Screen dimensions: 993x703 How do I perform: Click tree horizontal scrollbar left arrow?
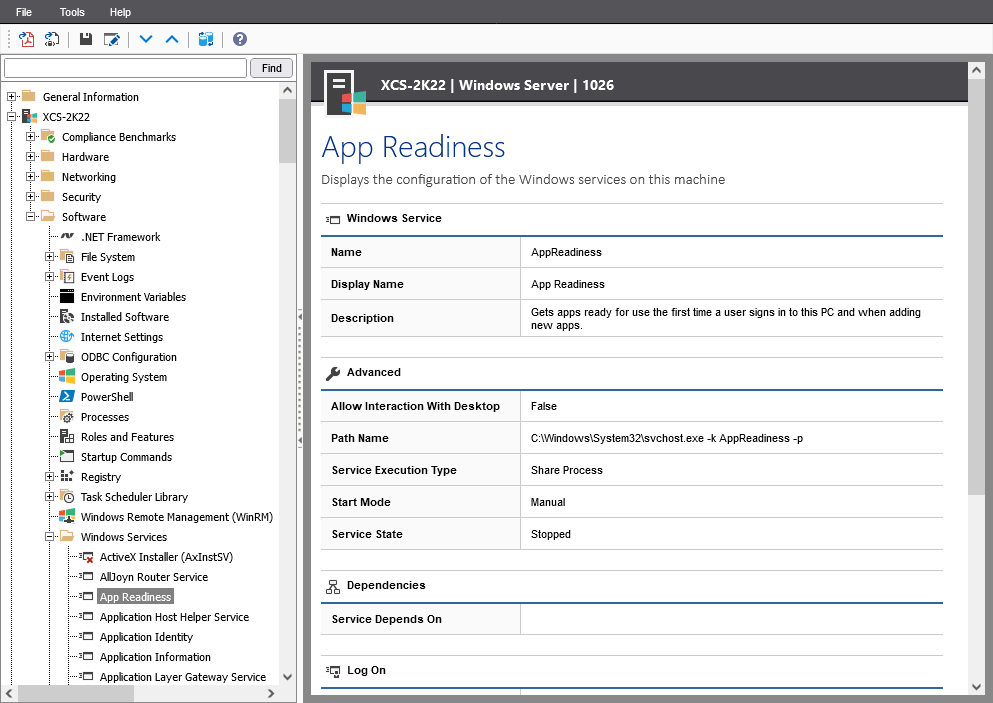[9, 694]
